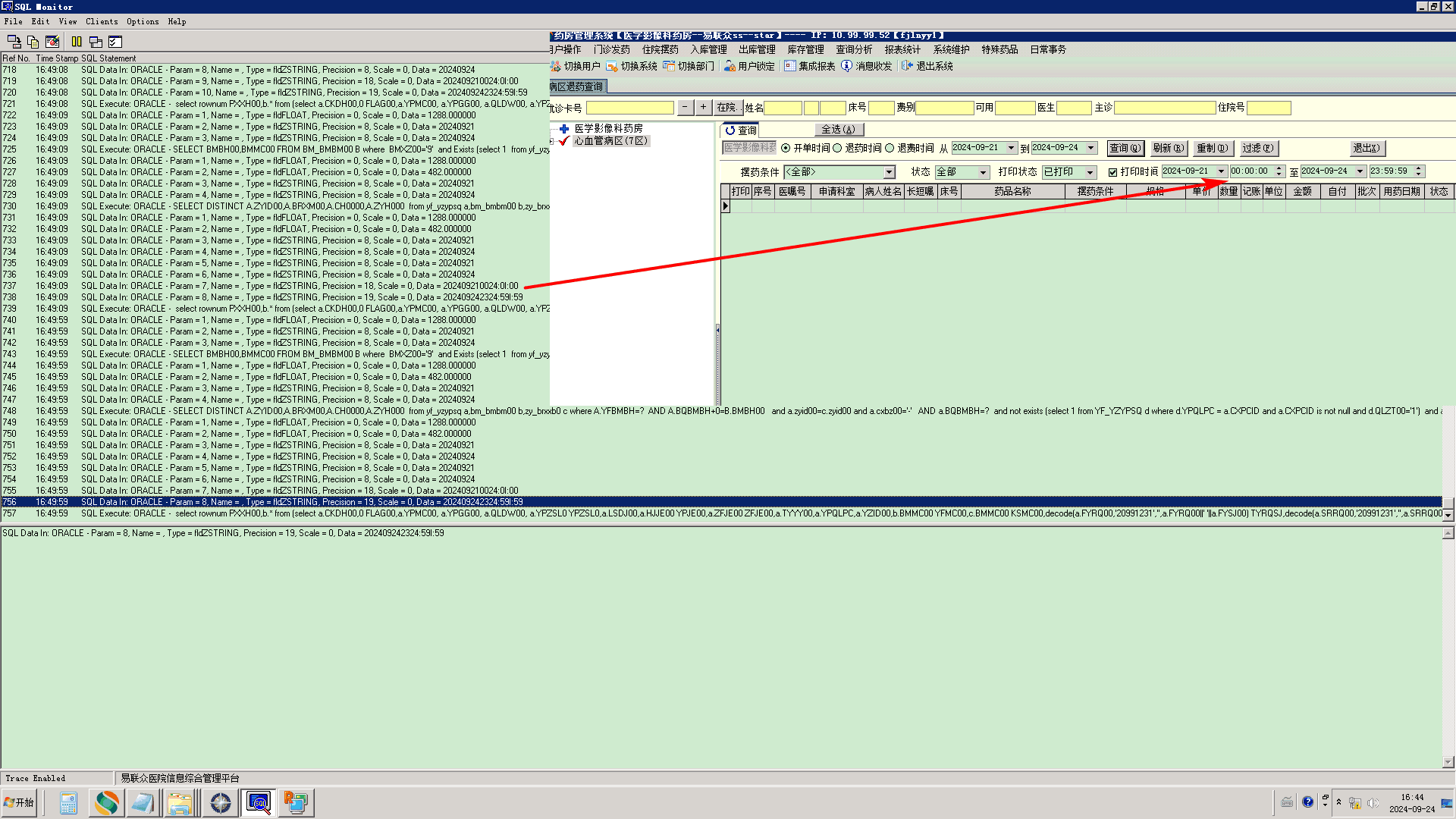Open the Clients menu
This screenshot has width=1456, height=819.
pyautogui.click(x=102, y=21)
